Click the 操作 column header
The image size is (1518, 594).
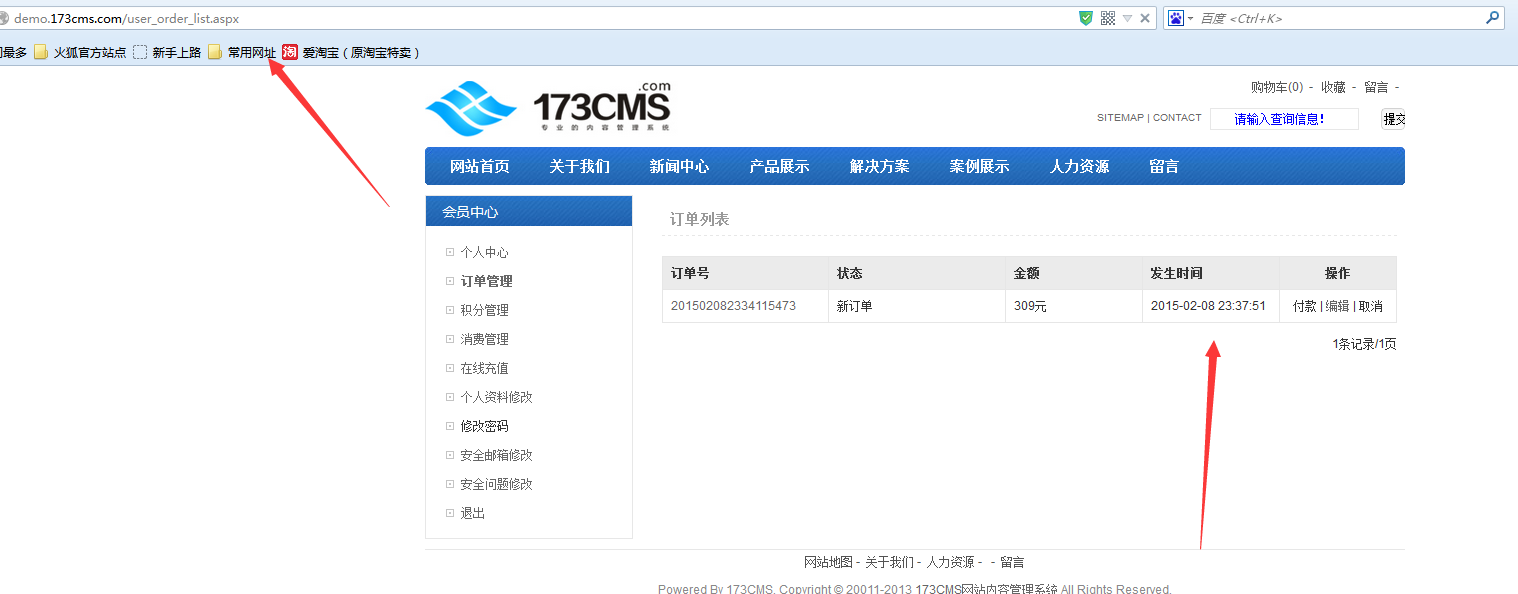(x=1337, y=273)
